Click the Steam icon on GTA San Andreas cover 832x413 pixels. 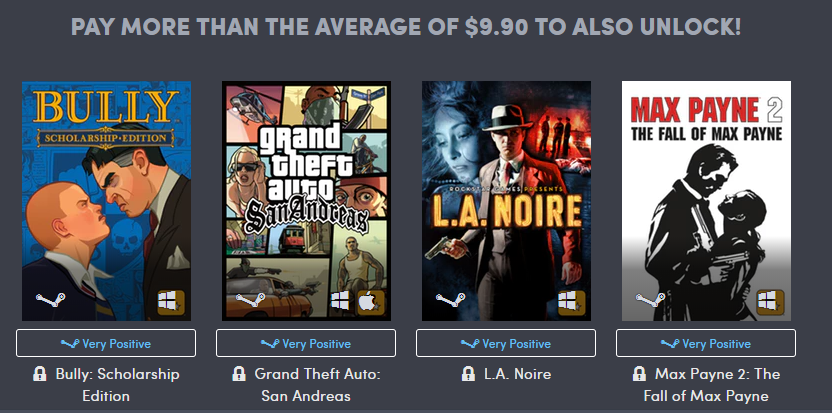coord(250,300)
